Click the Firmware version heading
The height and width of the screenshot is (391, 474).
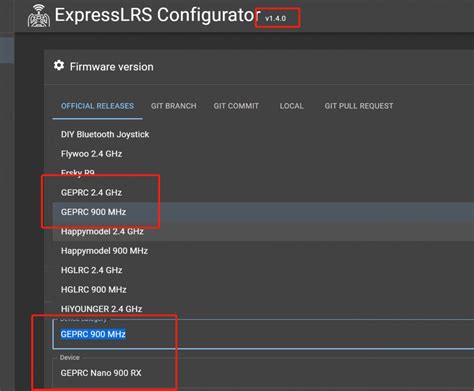(x=112, y=67)
